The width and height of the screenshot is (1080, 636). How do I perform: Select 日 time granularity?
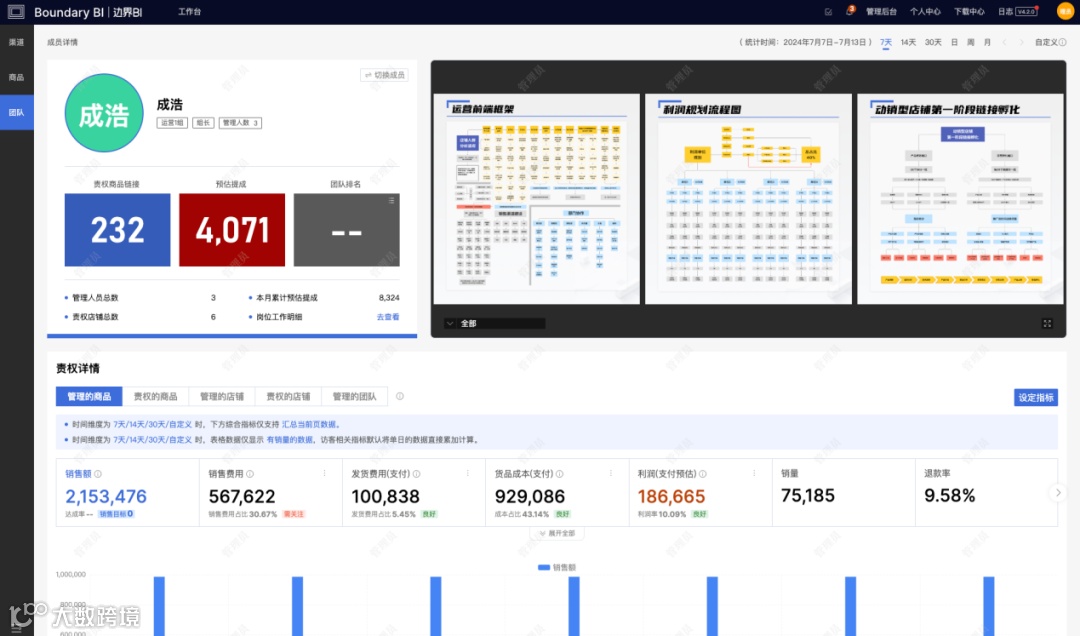tap(954, 42)
